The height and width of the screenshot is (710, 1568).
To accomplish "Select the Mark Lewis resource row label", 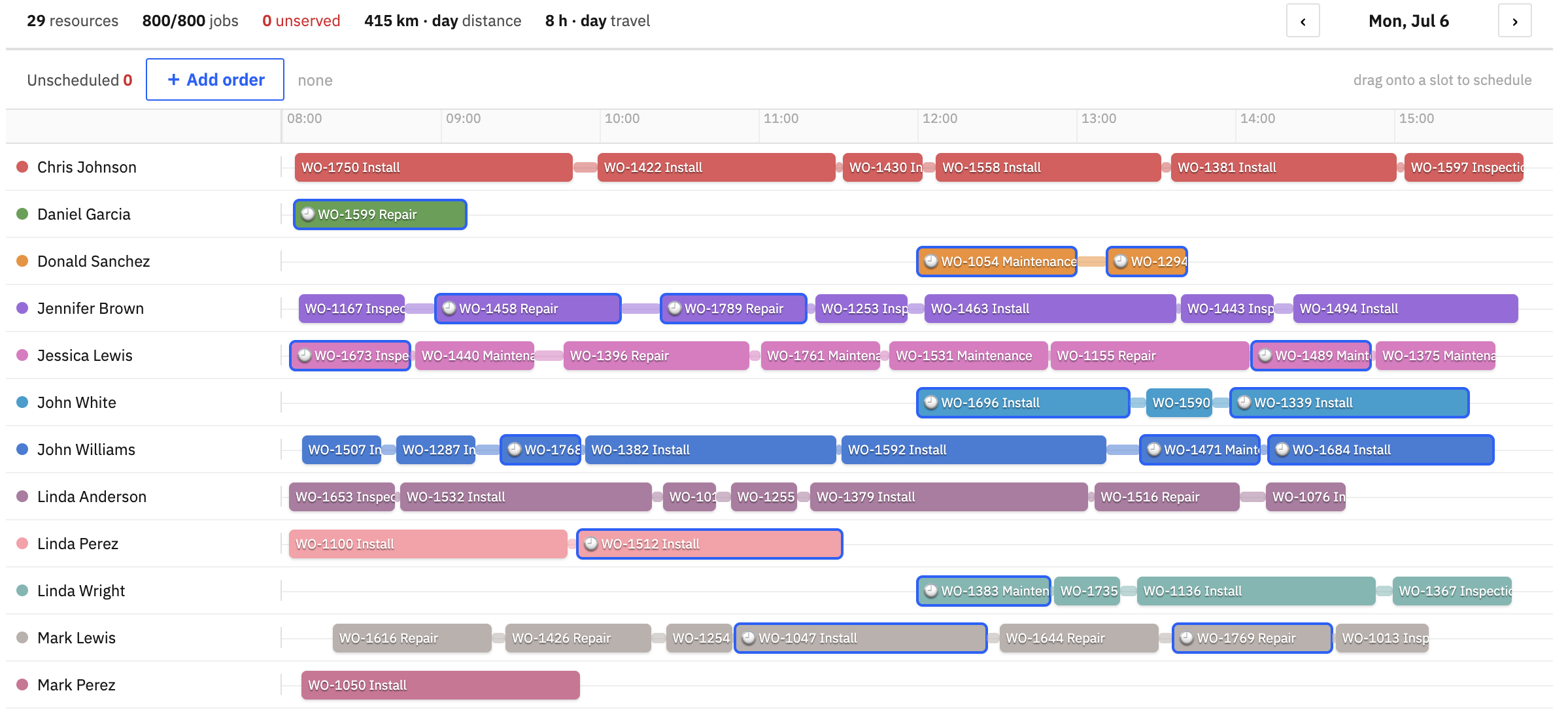I will pyautogui.click(x=77, y=637).
